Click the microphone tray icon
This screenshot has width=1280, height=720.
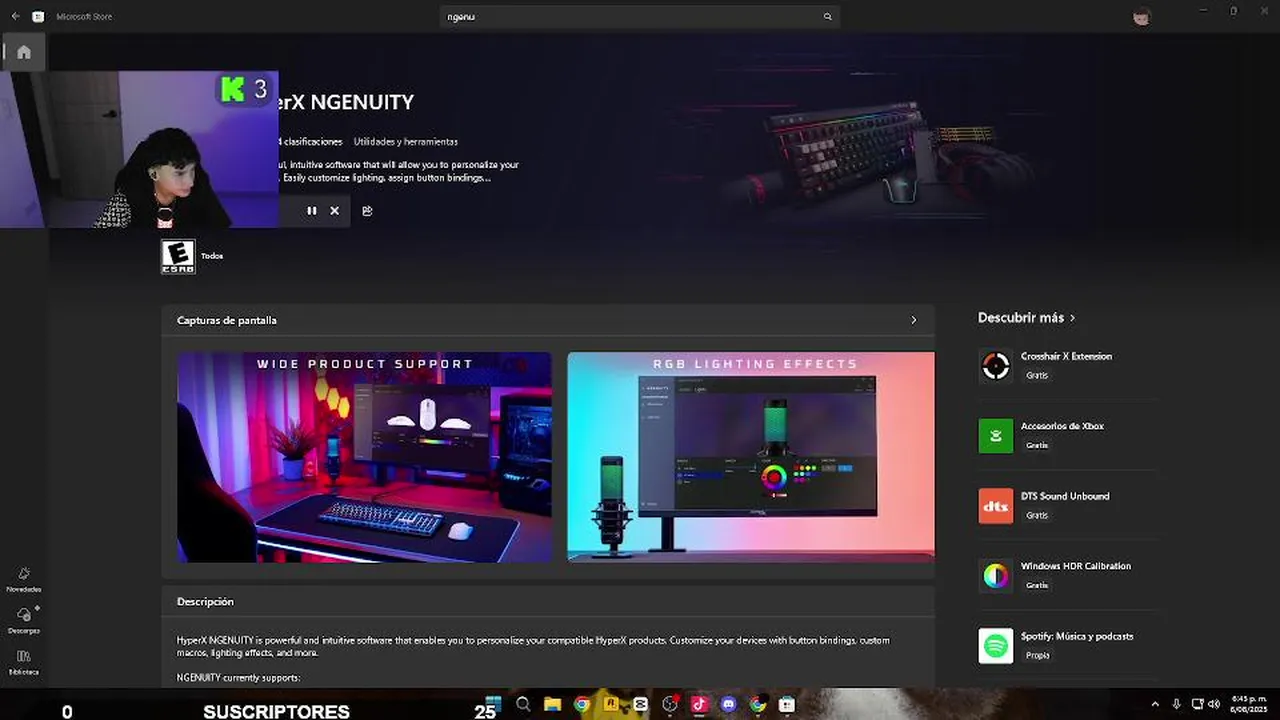click(1176, 704)
